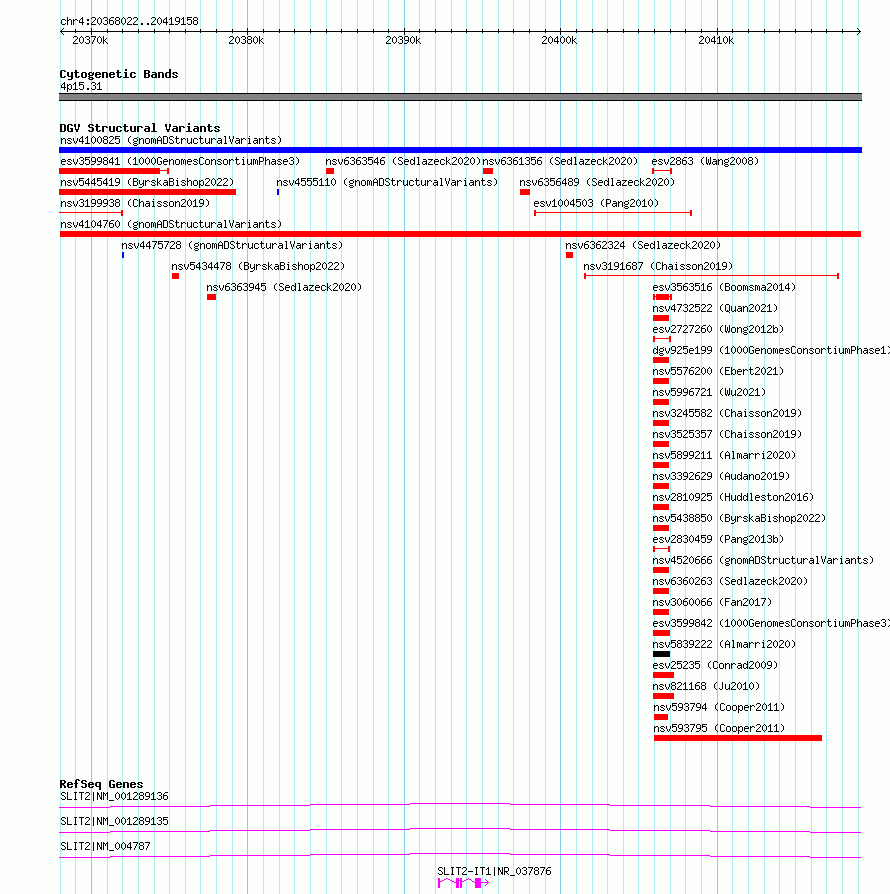The width and height of the screenshot is (890, 894).
Task: Open nsv4475728 gnomADStructuralVariants variant
Action: coord(232,246)
